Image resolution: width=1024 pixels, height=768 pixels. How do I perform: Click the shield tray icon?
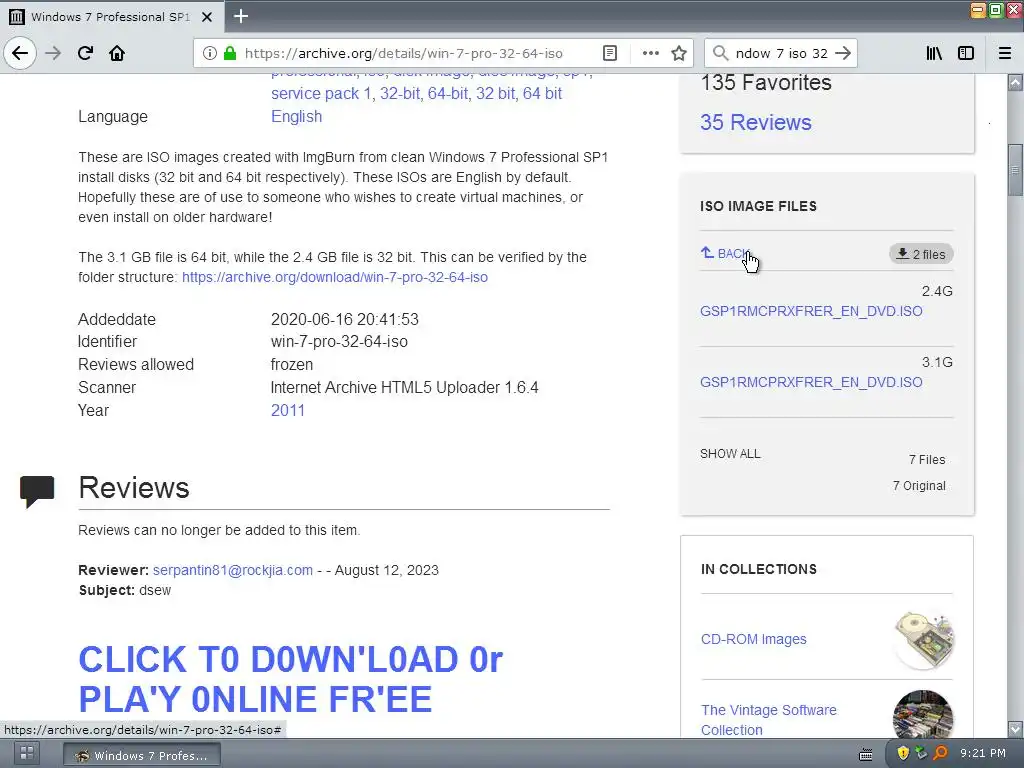tap(903, 753)
